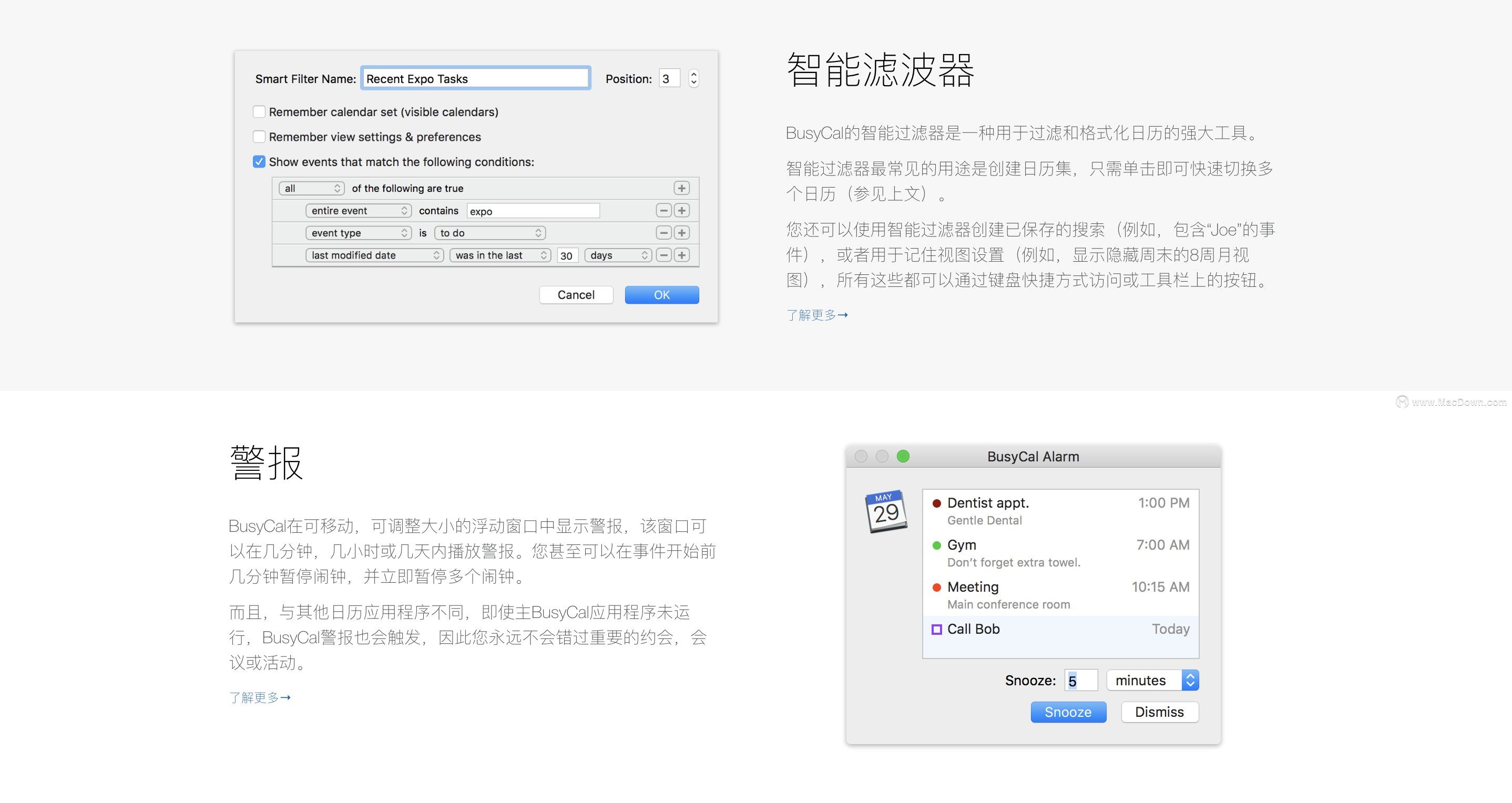Click the May 29 calendar icon
Screen dimensions: 1512x803
(x=886, y=511)
